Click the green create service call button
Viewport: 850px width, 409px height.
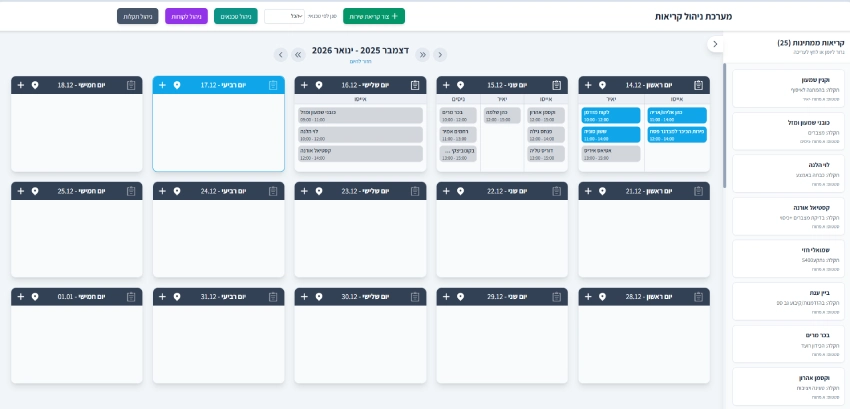[x=374, y=17]
